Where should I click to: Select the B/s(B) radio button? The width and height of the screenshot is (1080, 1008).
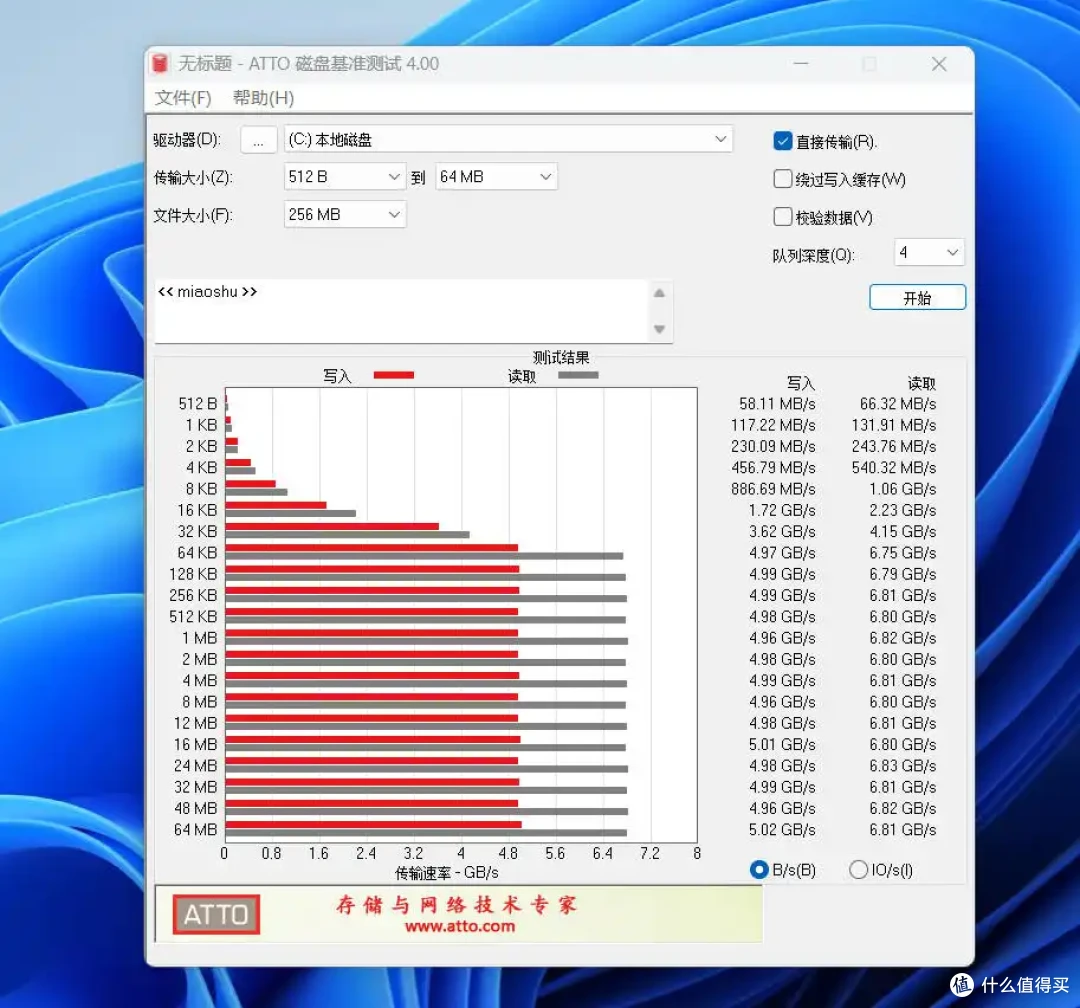pyautogui.click(x=759, y=870)
